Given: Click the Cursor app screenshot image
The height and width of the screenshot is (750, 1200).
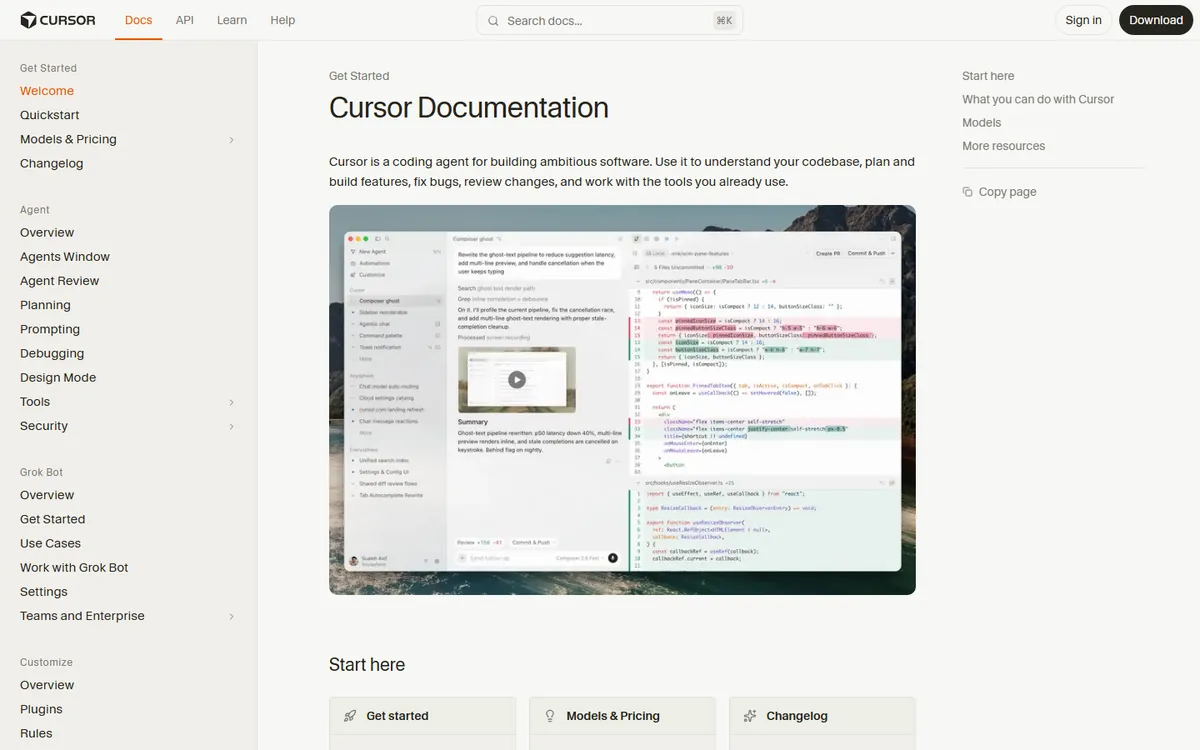Looking at the screenshot, I should pos(622,400).
